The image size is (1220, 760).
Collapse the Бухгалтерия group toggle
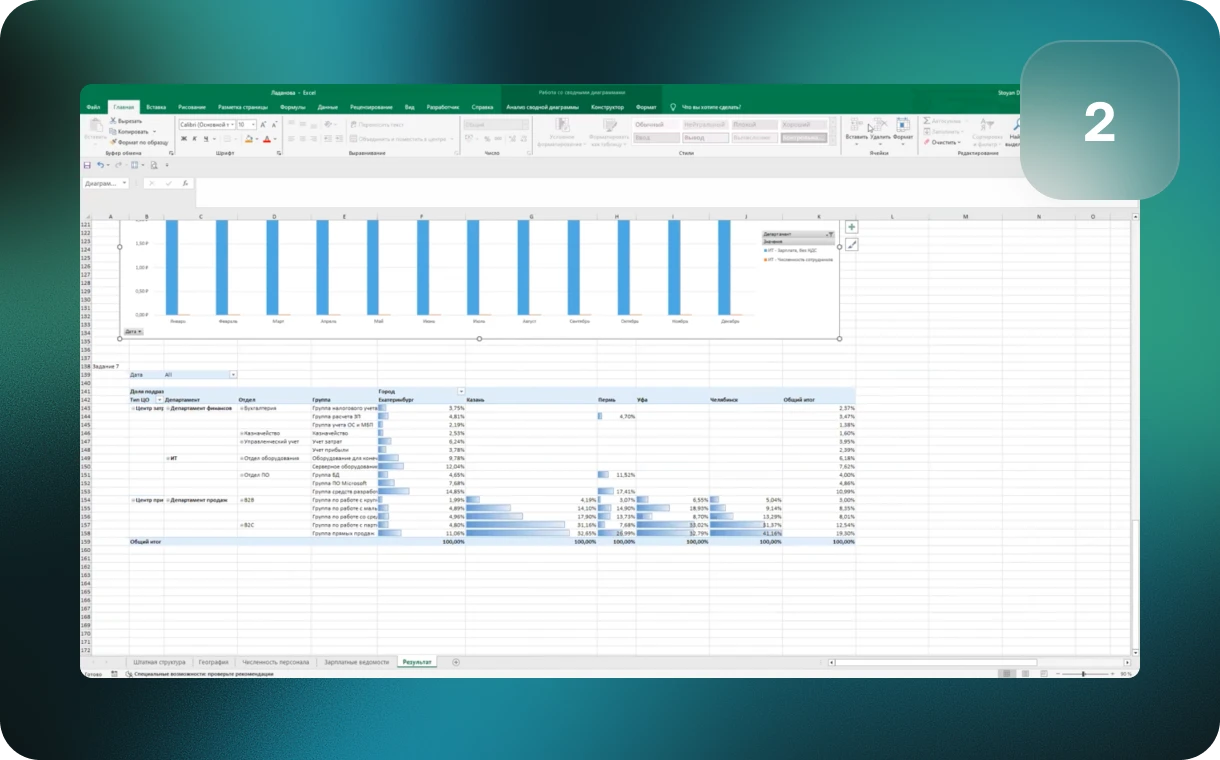click(x=241, y=408)
